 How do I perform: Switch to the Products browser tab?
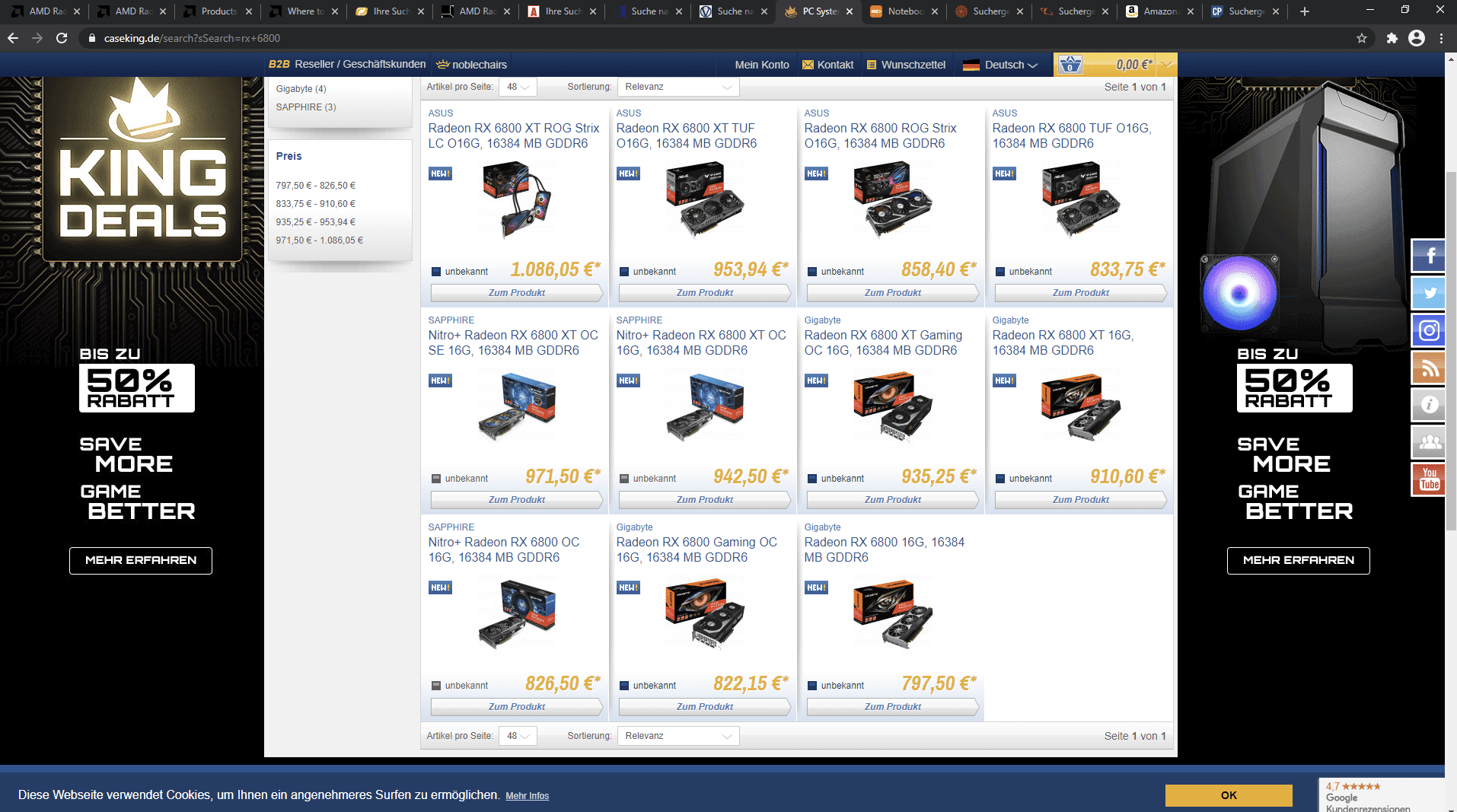click(x=217, y=11)
